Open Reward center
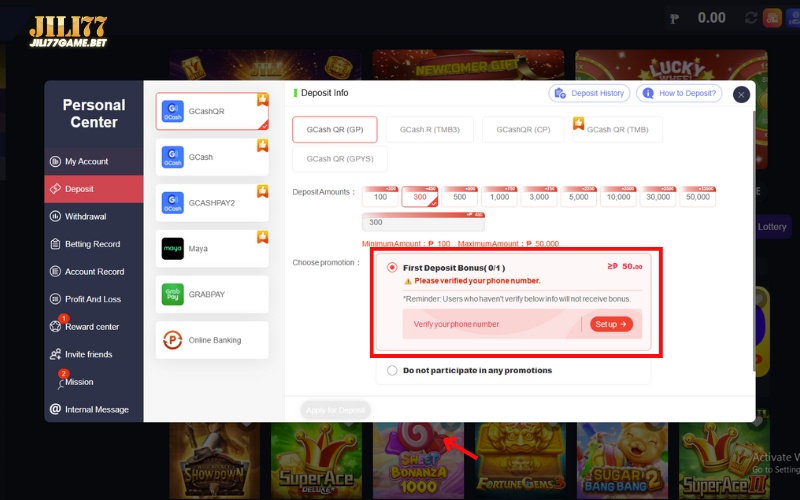 (x=94, y=327)
